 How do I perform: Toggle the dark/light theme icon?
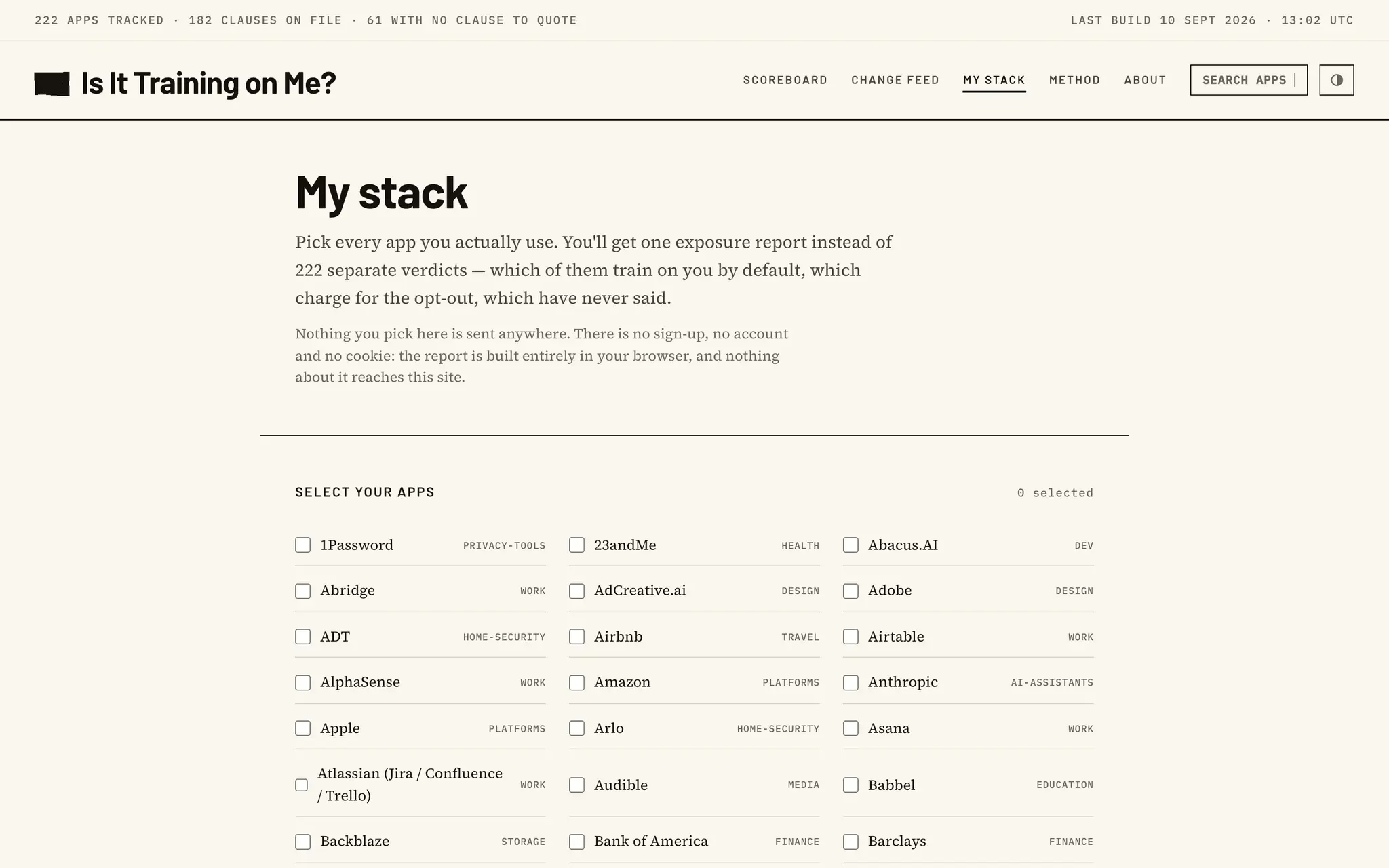[x=1336, y=80]
